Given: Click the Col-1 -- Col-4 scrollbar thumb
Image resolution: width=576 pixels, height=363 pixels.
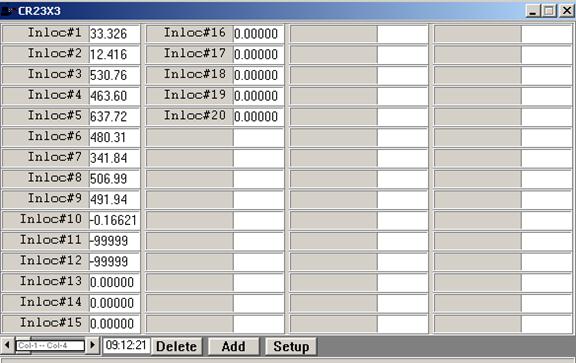Looking at the screenshot, I should tap(50, 346).
